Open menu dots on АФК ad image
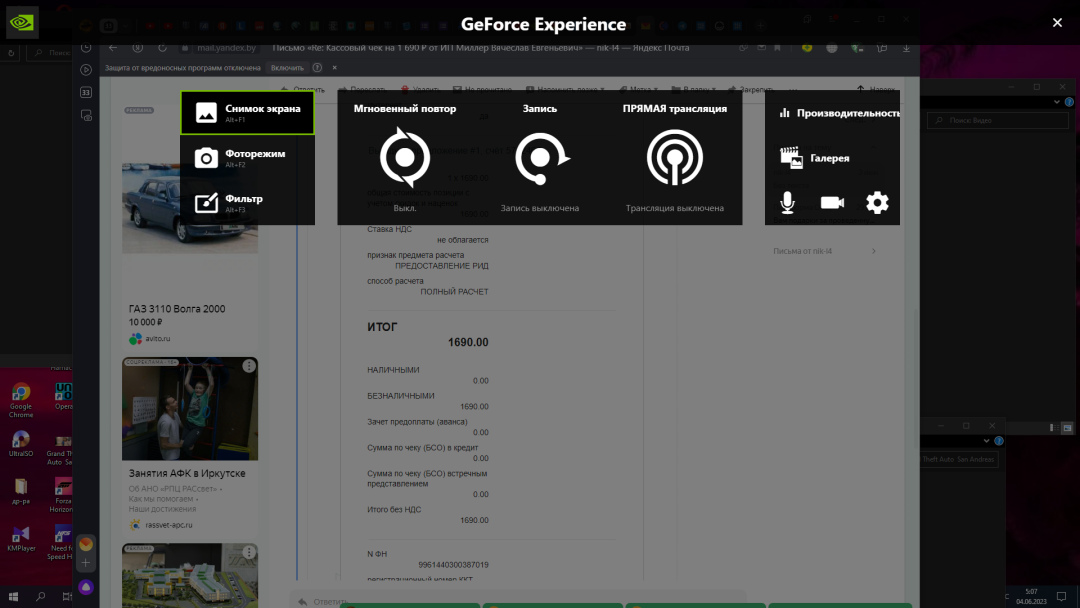Screen dimensions: 1080x608 (x=249, y=366)
